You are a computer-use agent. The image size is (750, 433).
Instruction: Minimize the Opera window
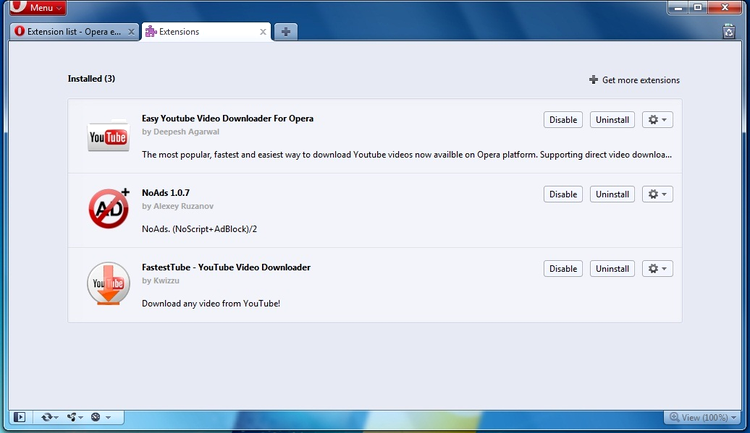point(678,8)
